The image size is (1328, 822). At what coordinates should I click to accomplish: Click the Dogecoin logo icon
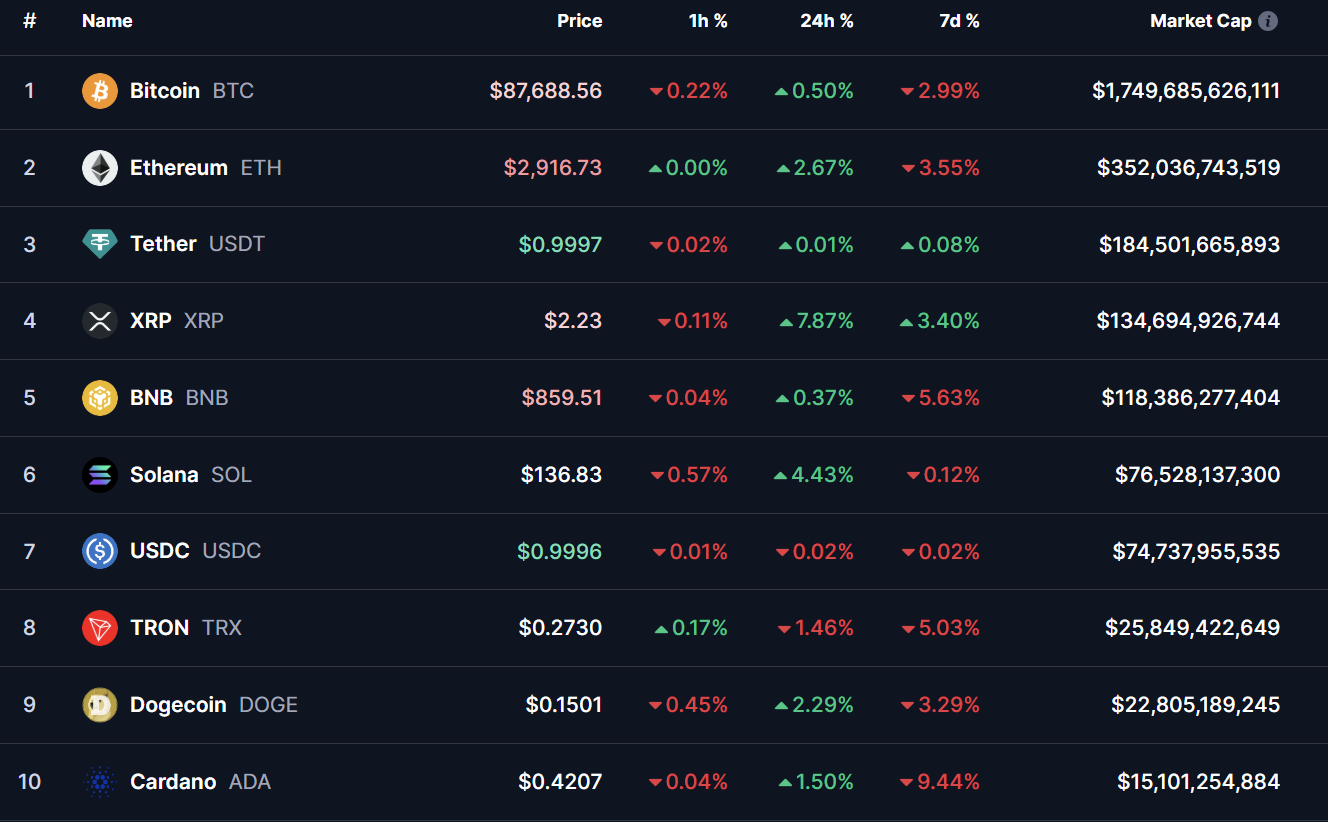pos(99,705)
